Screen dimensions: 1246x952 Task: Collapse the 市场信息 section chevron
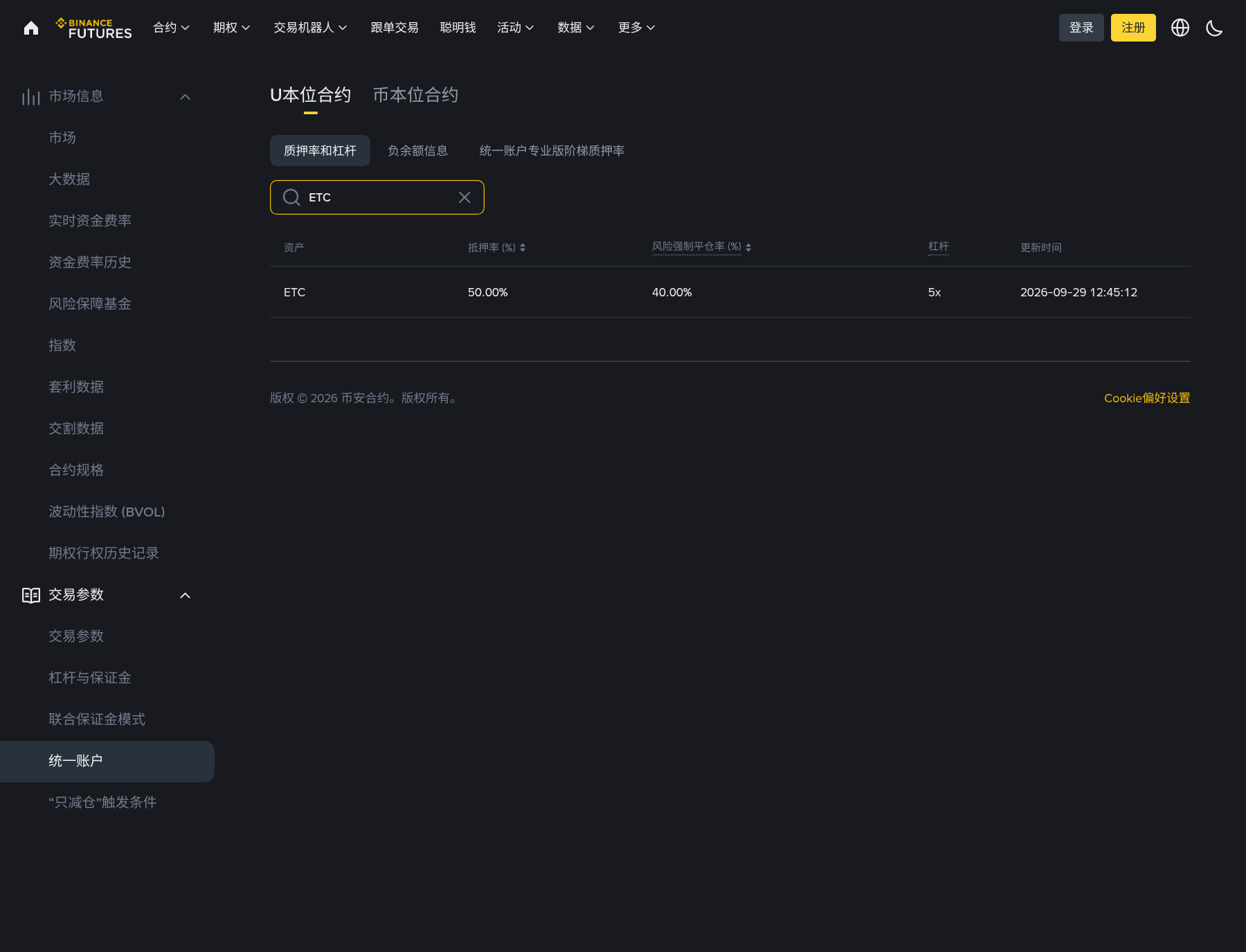coord(185,97)
